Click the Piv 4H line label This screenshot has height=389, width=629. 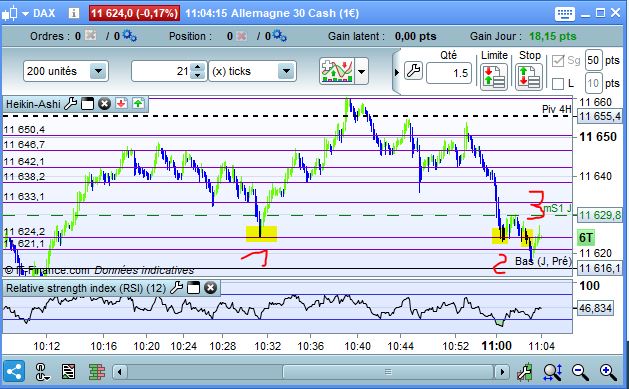[x=556, y=109]
